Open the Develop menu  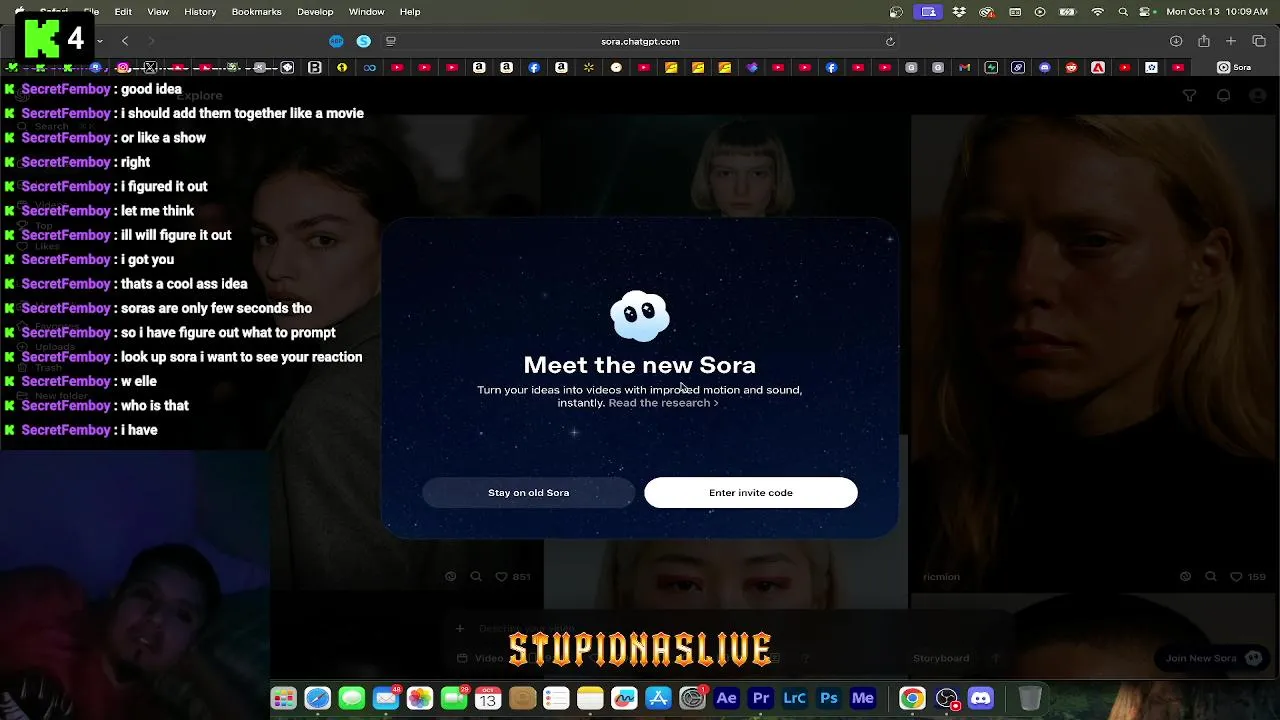(315, 12)
